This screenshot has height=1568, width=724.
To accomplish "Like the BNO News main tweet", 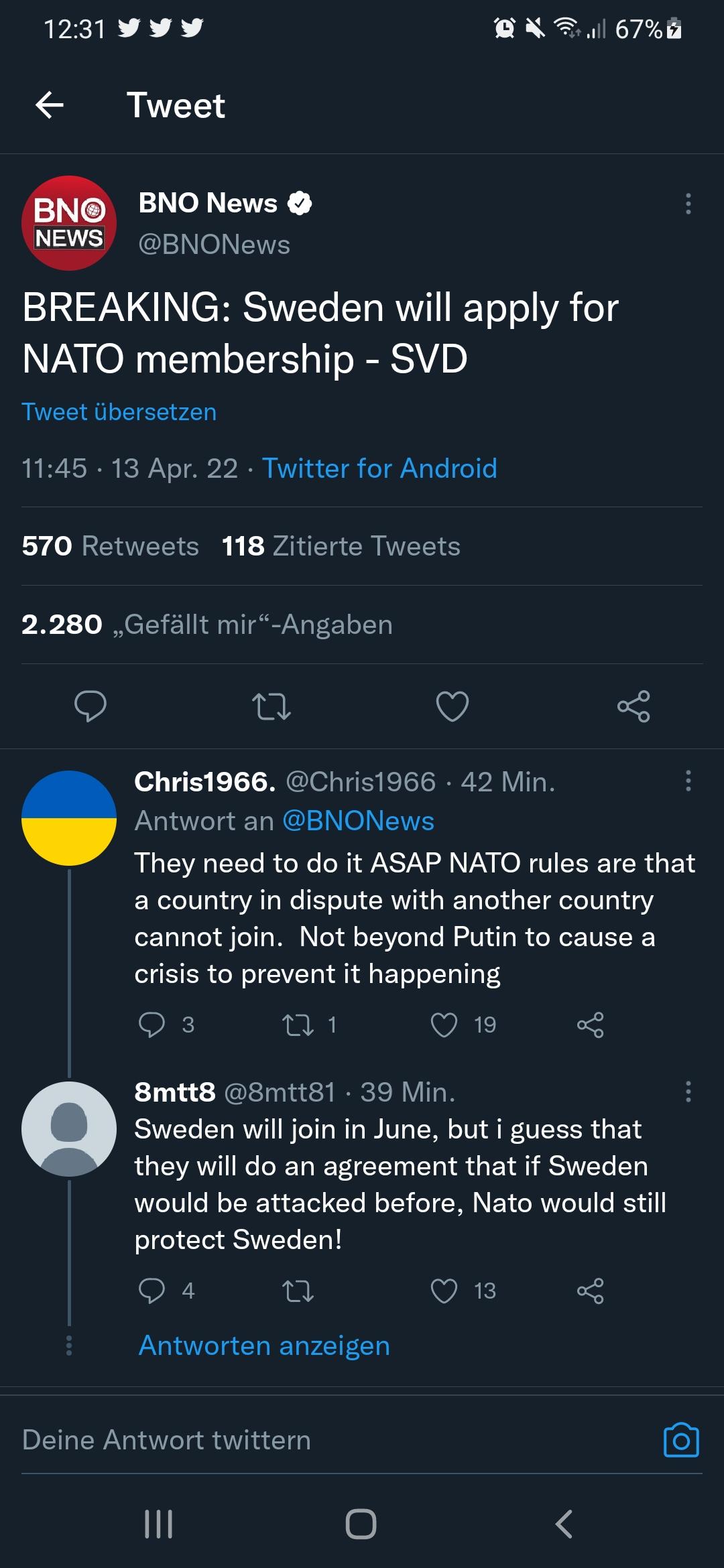I will click(452, 706).
